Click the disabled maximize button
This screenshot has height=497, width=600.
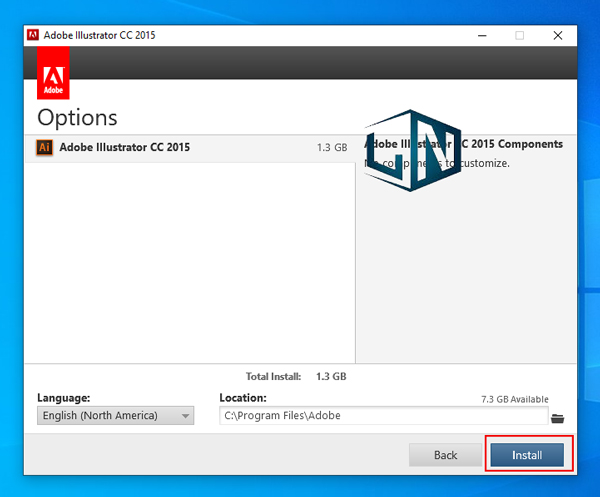pyautogui.click(x=520, y=36)
